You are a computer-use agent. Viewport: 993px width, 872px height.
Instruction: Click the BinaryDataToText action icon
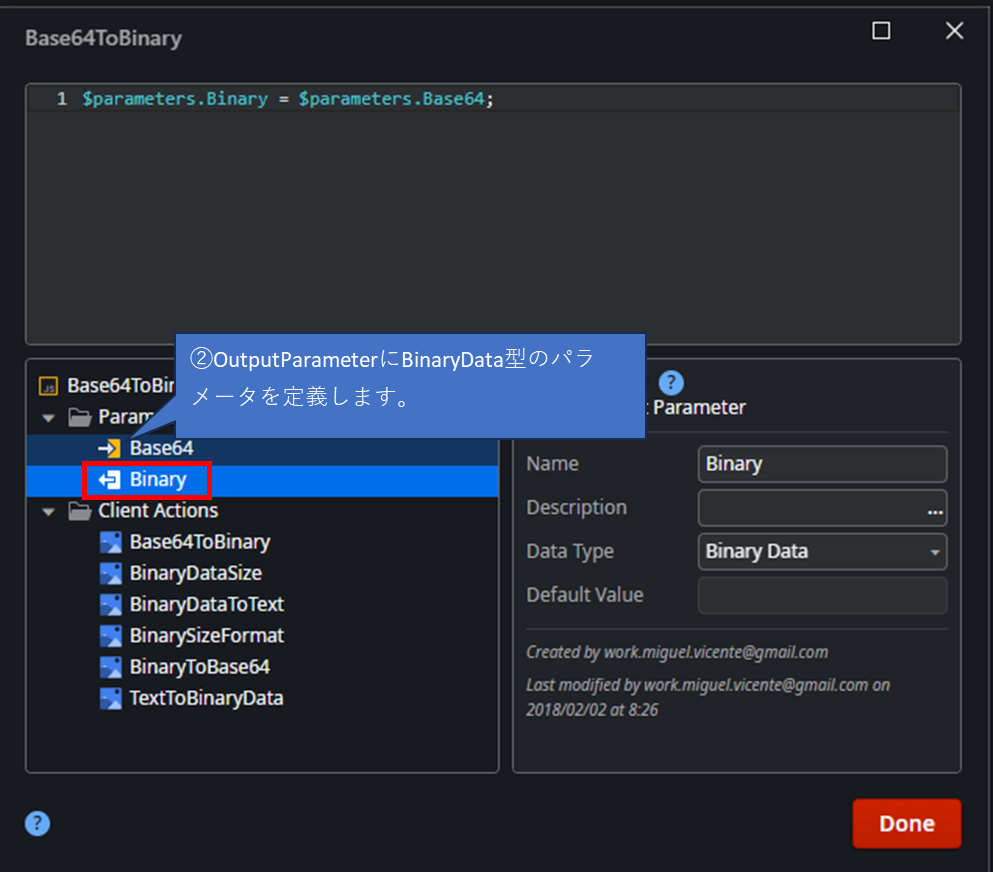pos(111,604)
